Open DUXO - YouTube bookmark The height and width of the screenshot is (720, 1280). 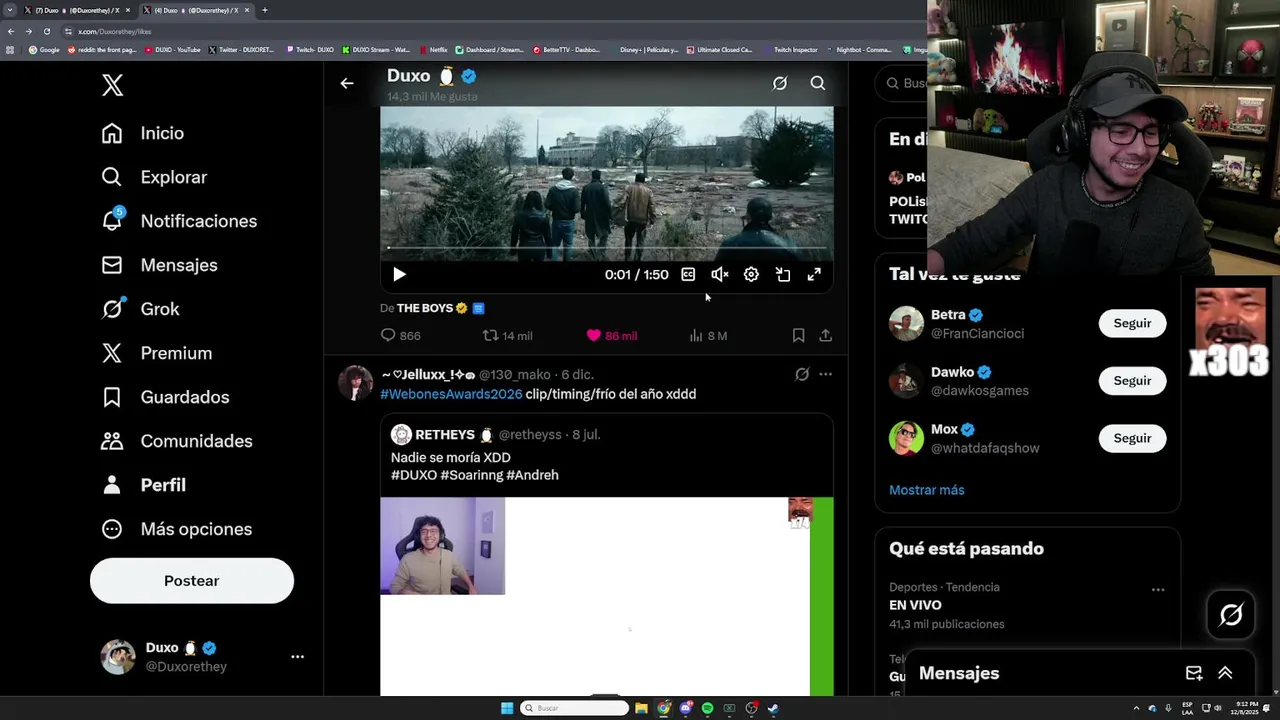point(173,49)
